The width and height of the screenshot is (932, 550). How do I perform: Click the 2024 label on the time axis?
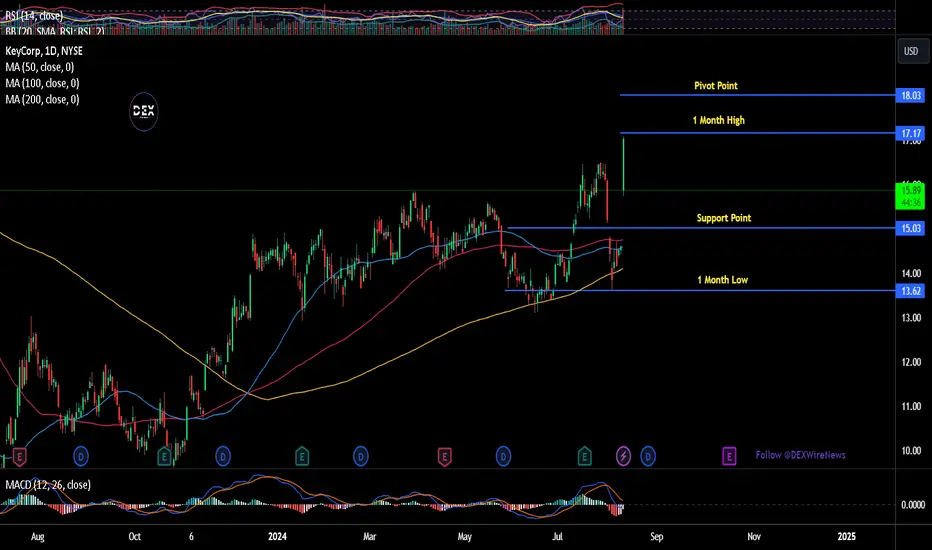pos(277,537)
